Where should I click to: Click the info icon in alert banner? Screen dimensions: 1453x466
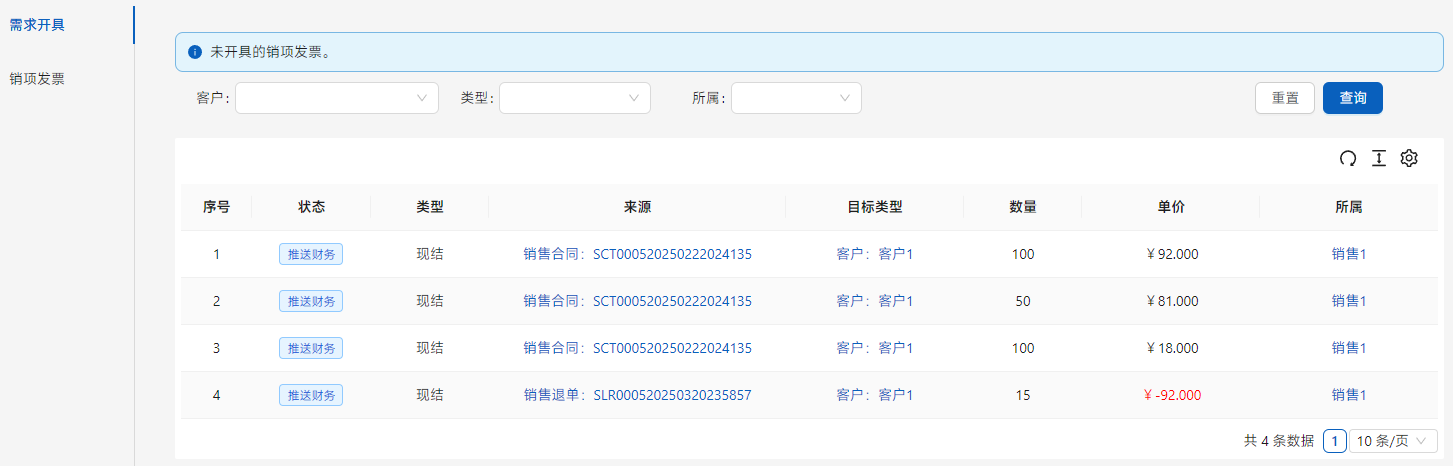195,52
